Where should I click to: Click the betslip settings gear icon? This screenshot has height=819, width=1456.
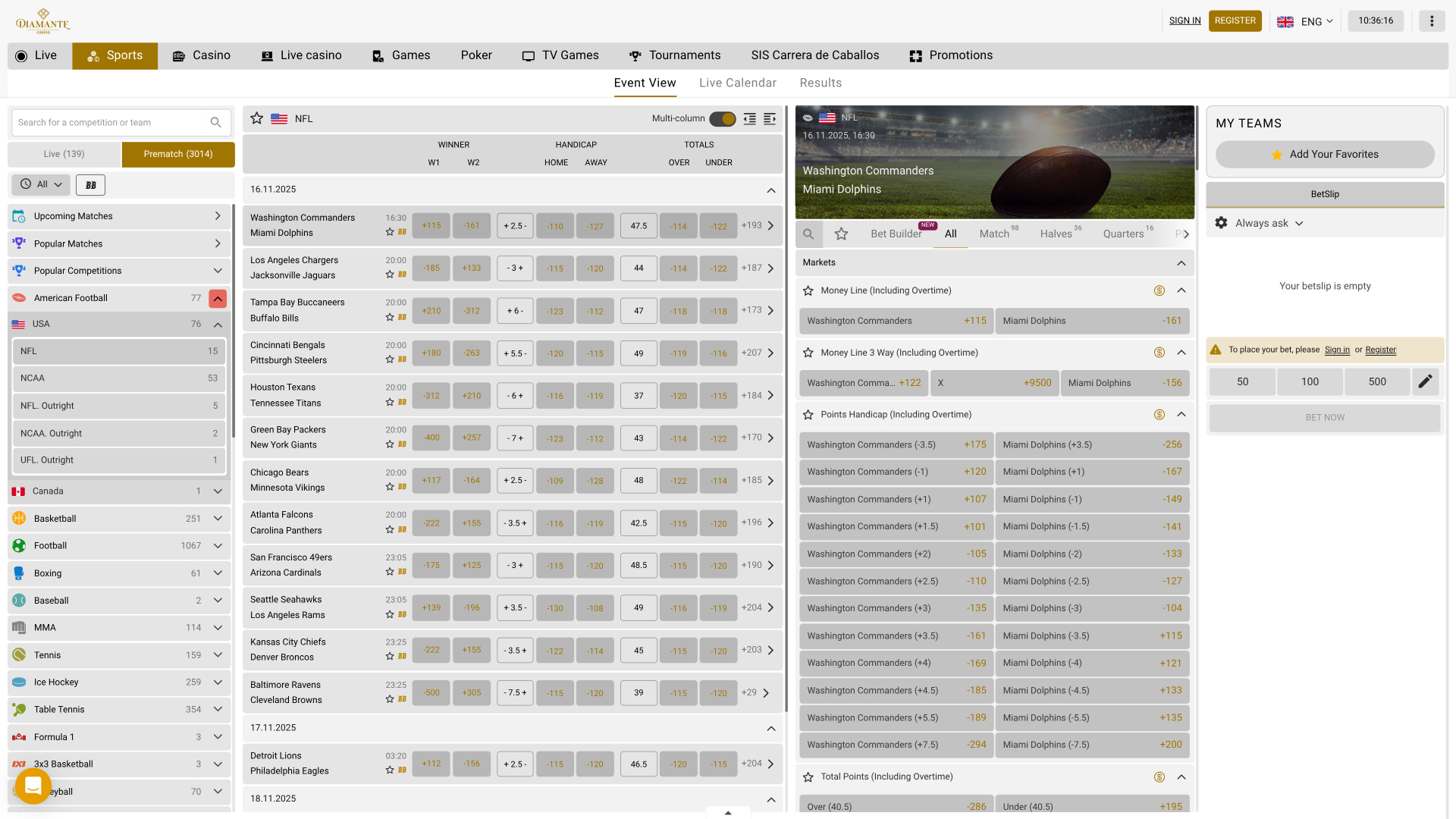click(x=1221, y=223)
